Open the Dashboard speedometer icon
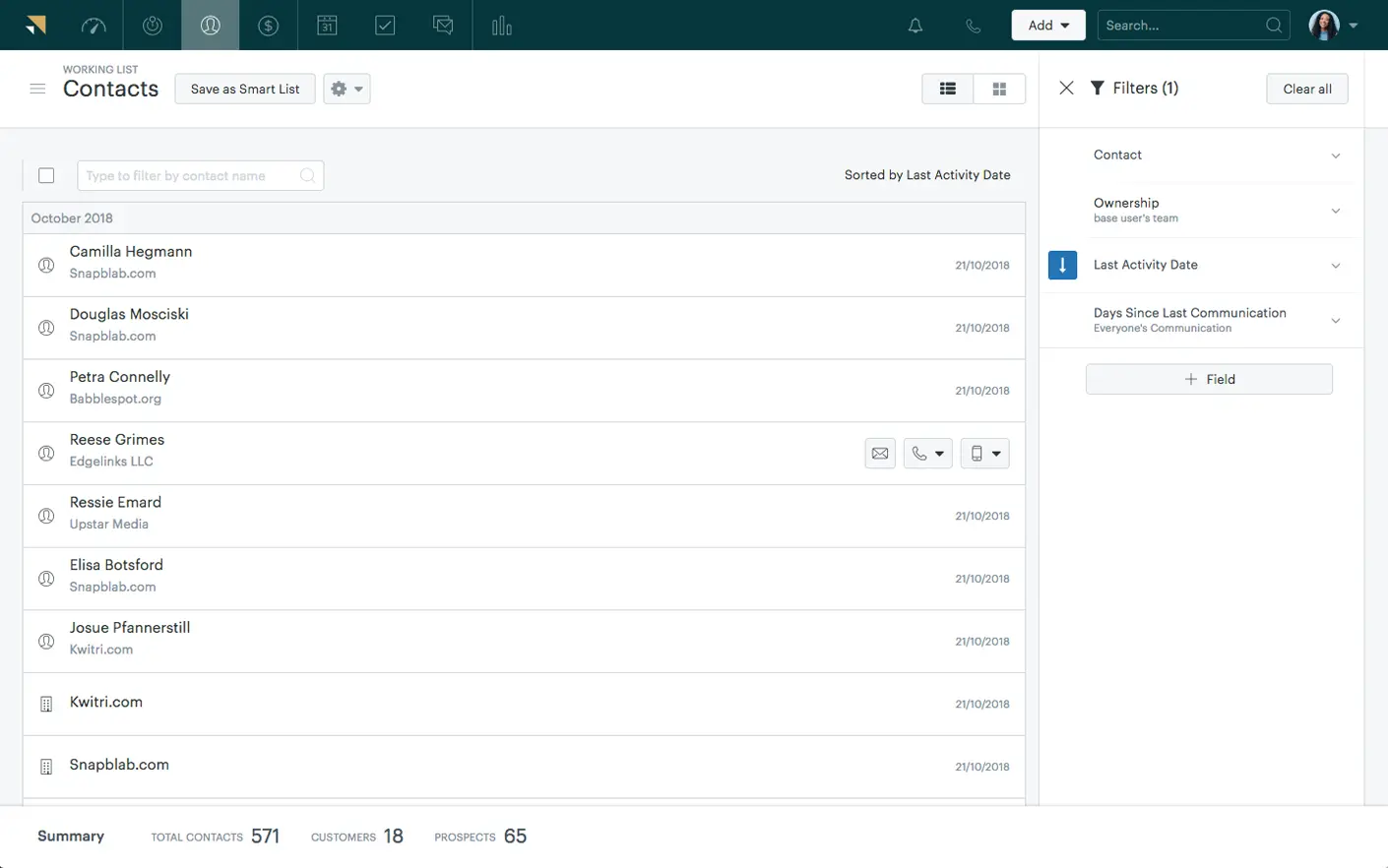1388x868 pixels. [94, 25]
